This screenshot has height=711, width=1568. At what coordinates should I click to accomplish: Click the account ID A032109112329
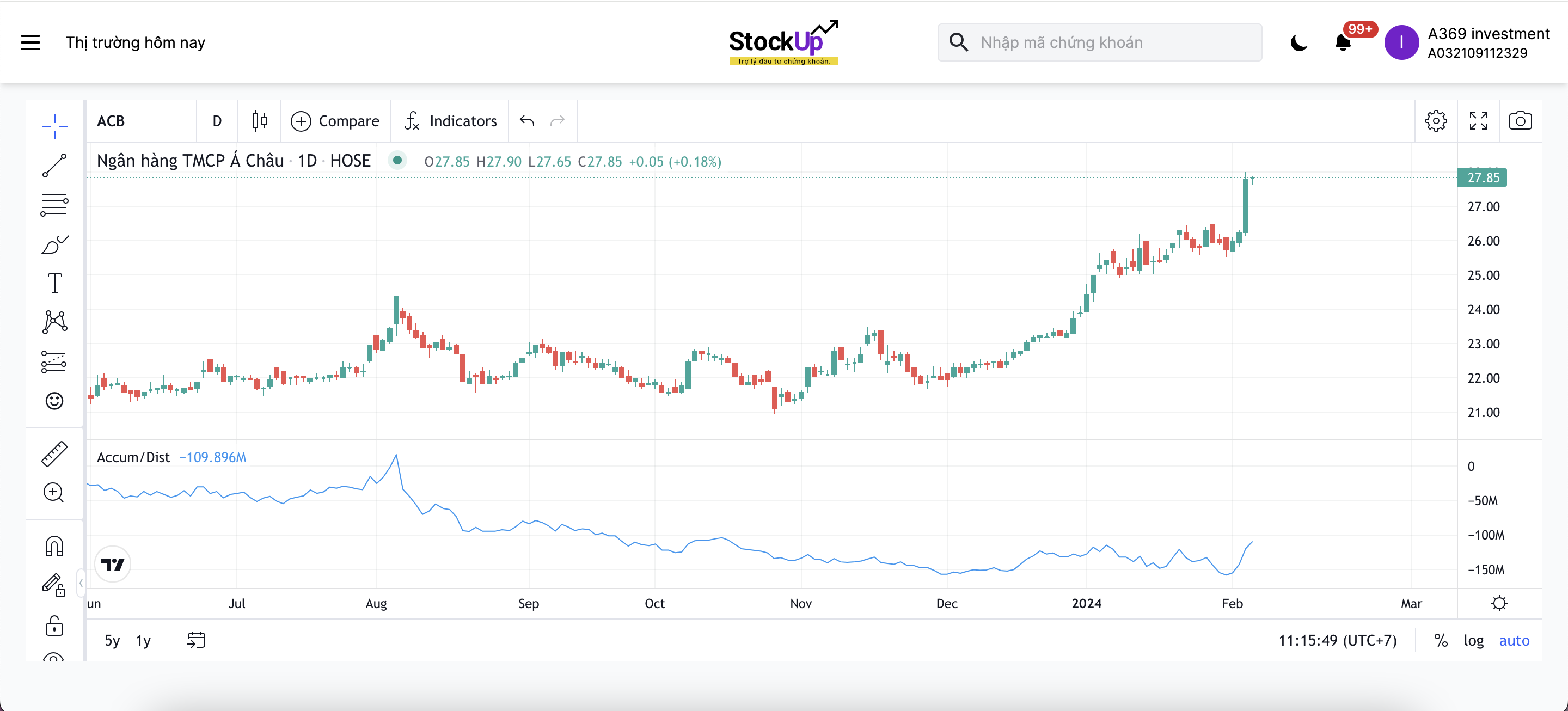tap(1477, 53)
